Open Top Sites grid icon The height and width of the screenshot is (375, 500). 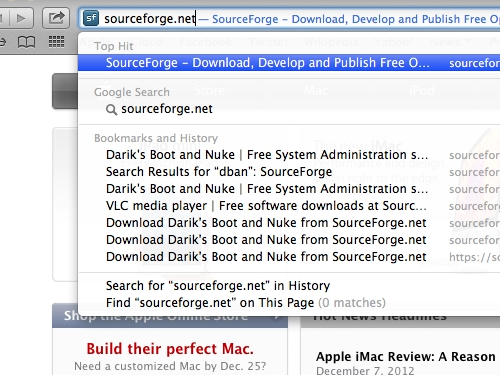[x=56, y=42]
